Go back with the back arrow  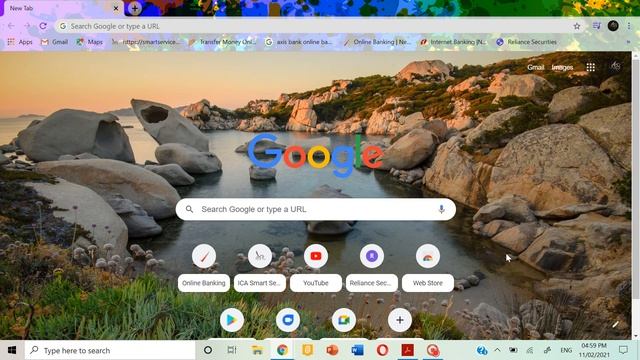(11, 26)
